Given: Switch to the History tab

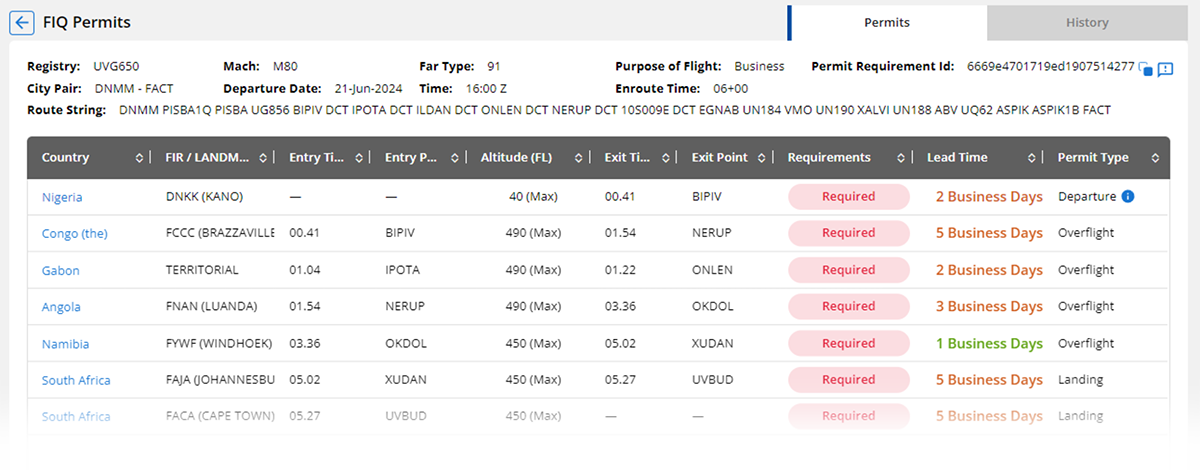Looking at the screenshot, I should tap(1086, 22).
